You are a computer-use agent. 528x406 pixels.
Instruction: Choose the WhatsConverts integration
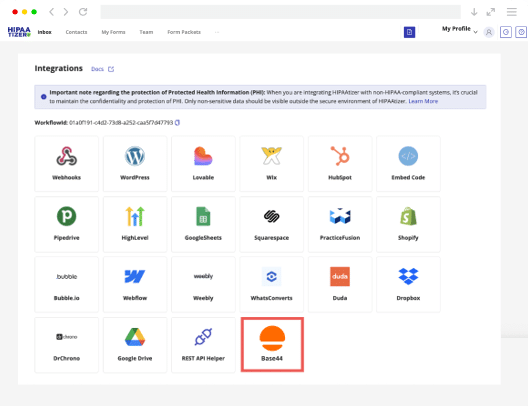tap(272, 284)
